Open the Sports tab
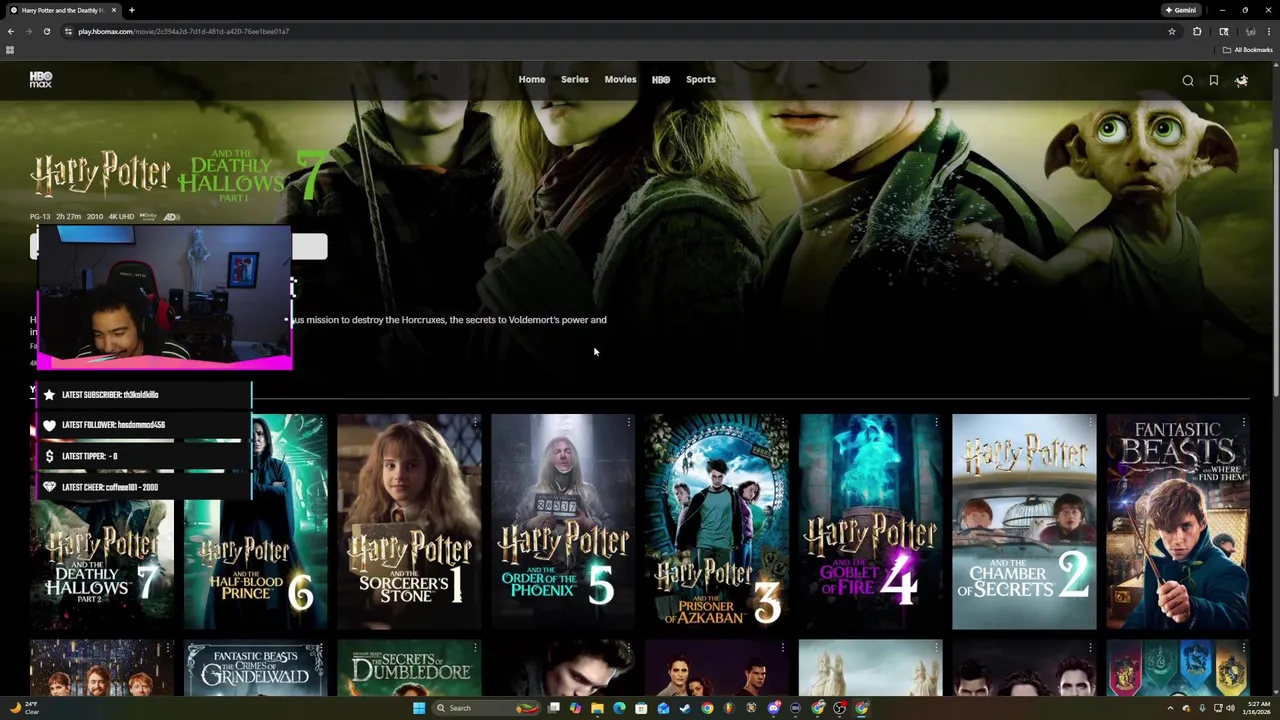Screen dimensions: 1280x720 700,79
